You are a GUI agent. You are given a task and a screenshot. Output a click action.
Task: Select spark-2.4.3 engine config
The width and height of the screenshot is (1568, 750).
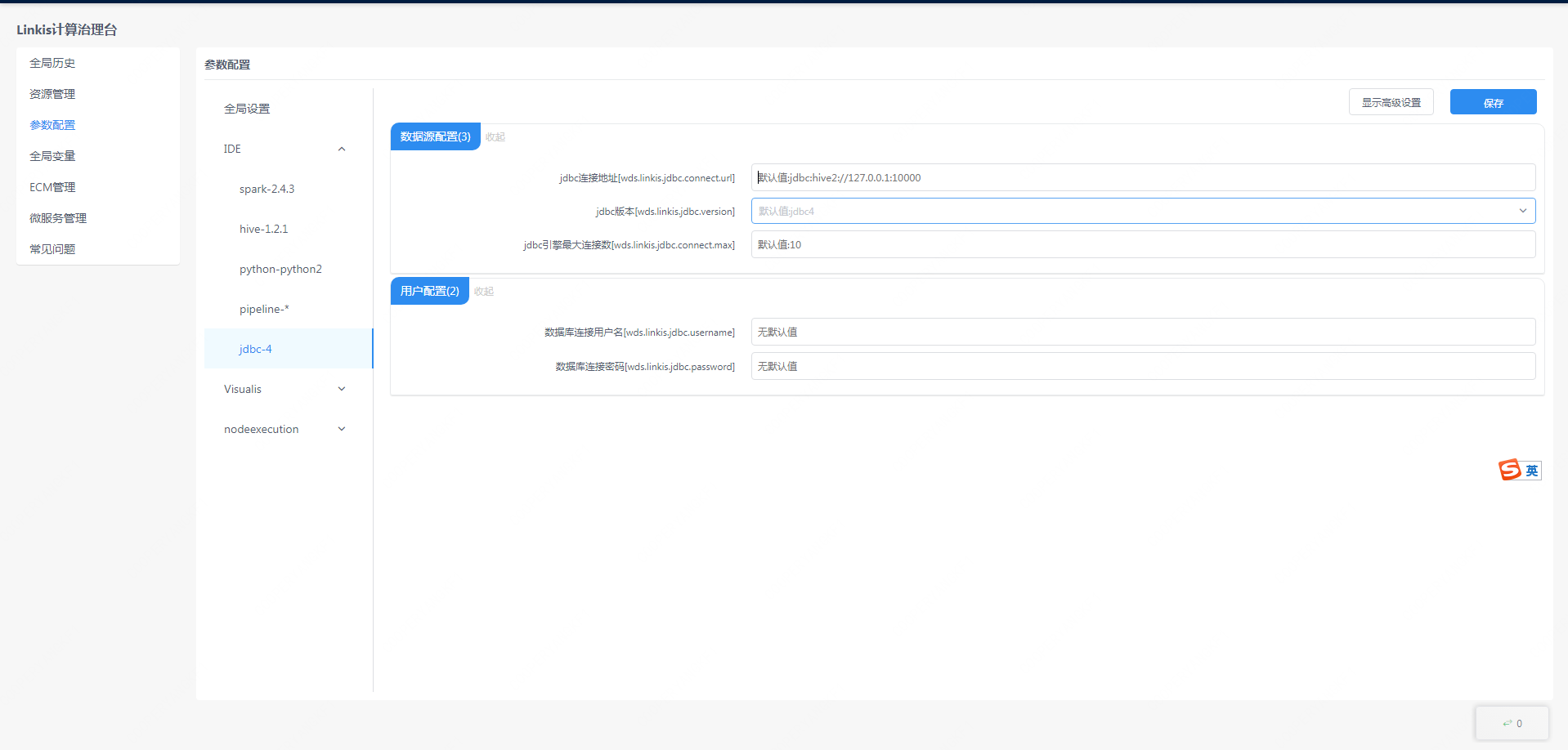267,189
